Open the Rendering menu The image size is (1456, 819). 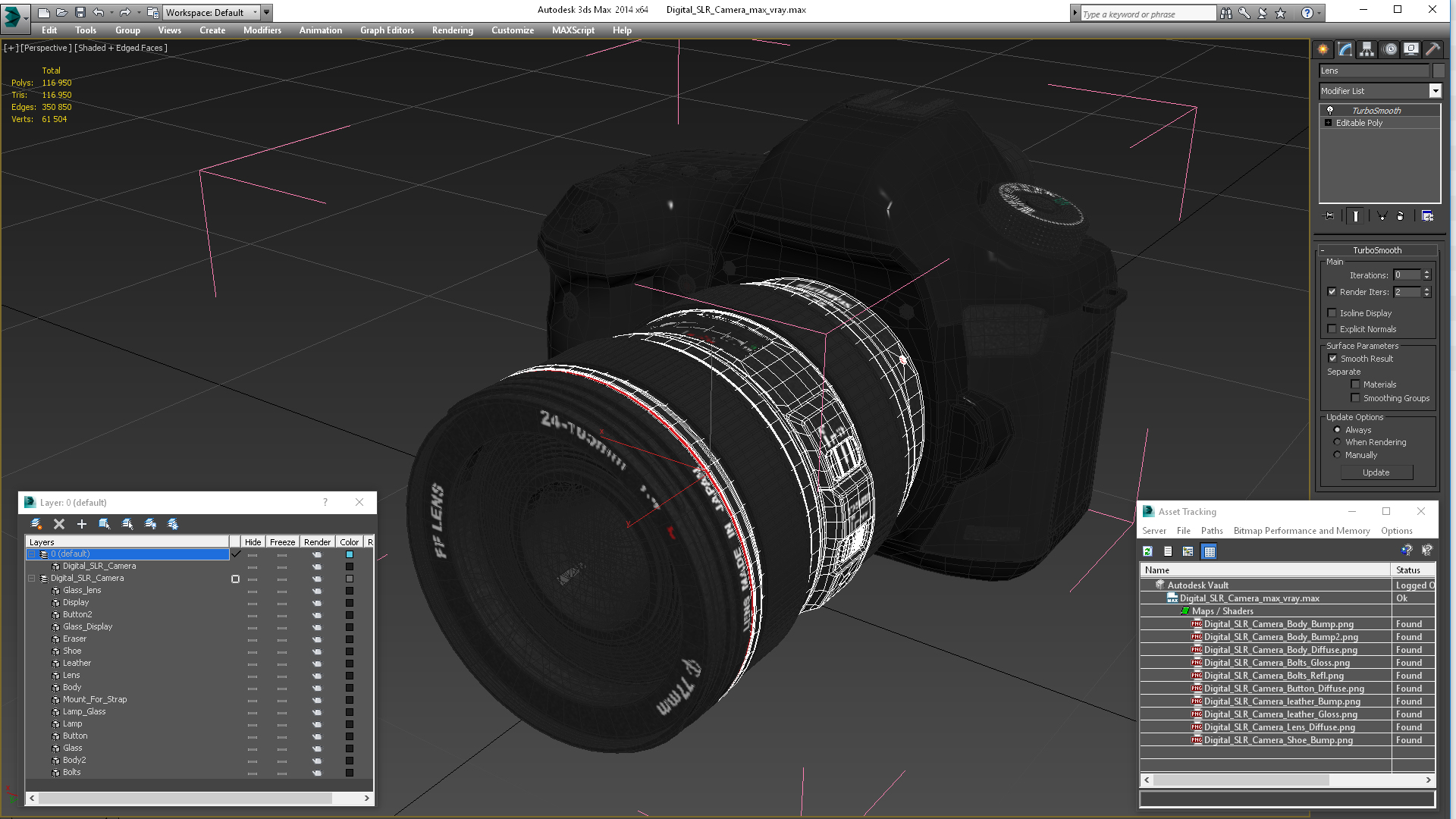[x=452, y=30]
